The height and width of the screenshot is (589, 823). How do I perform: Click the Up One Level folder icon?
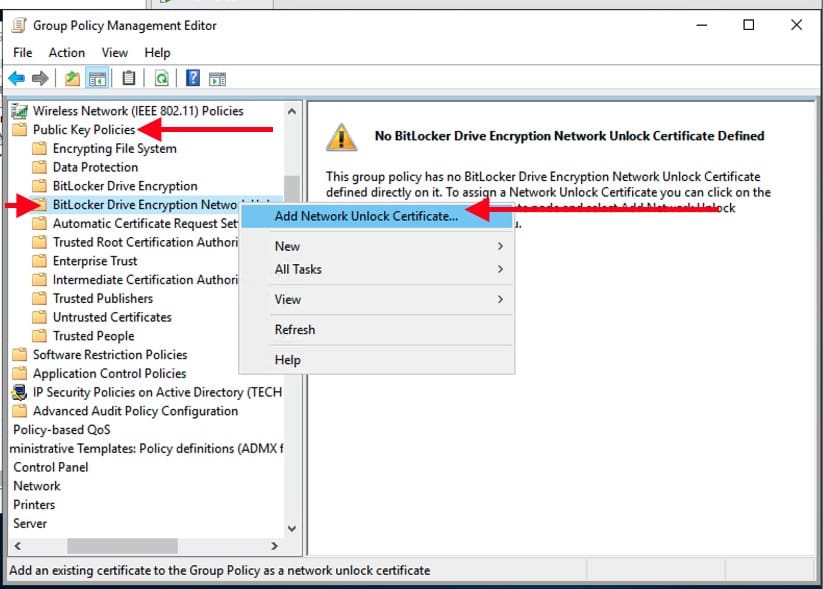(72, 78)
